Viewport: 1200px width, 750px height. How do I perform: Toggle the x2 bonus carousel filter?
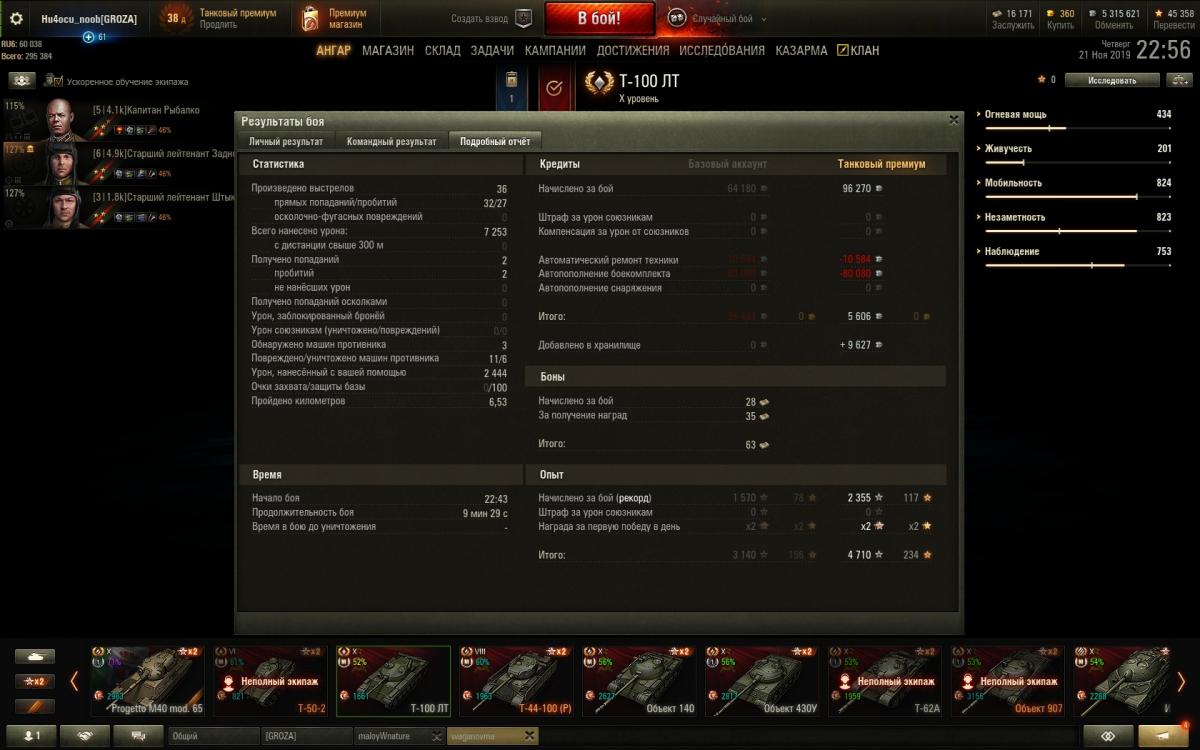point(35,681)
